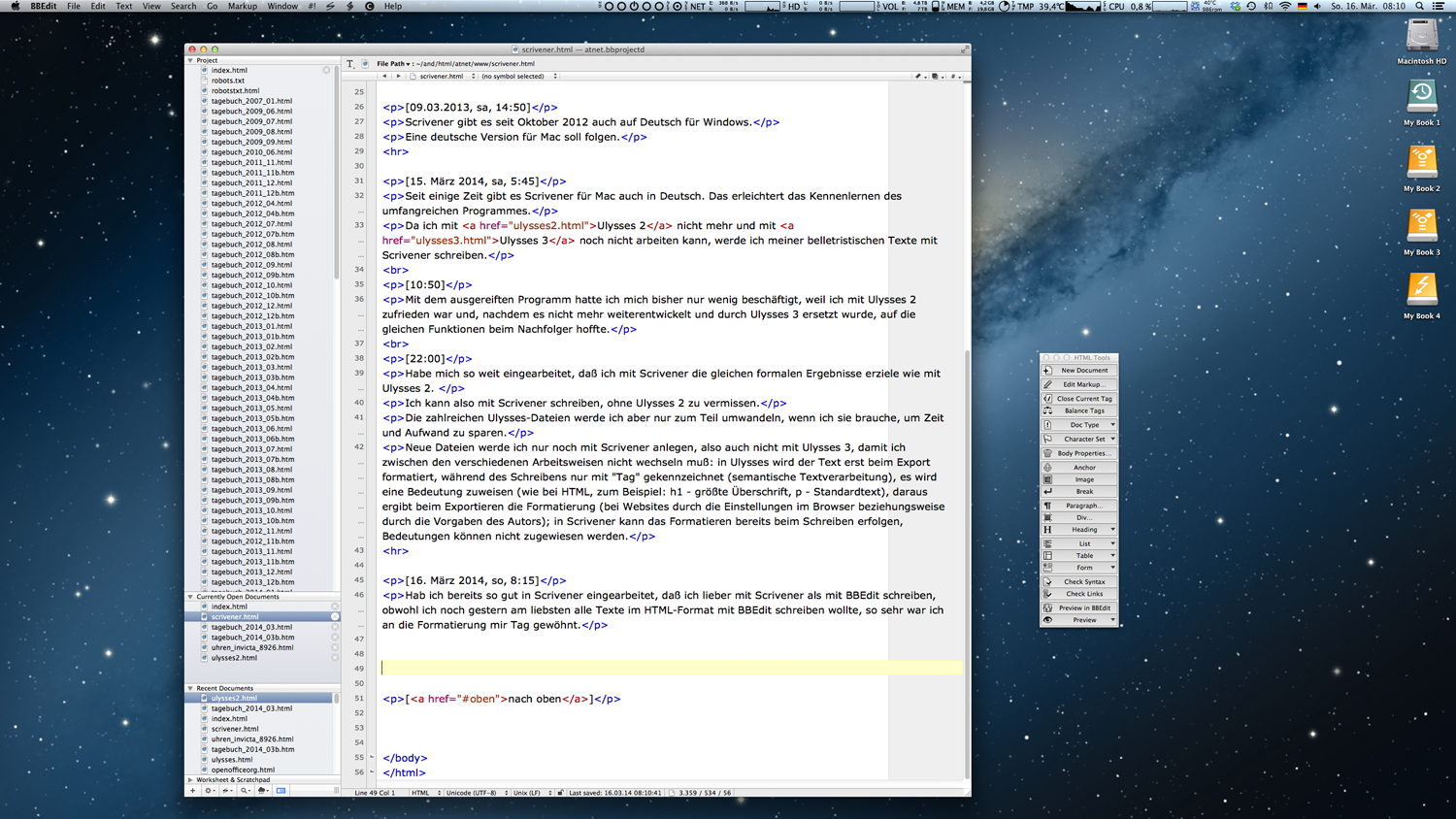The width and height of the screenshot is (1456, 819).
Task: Open the Search menu
Action: [x=183, y=6]
